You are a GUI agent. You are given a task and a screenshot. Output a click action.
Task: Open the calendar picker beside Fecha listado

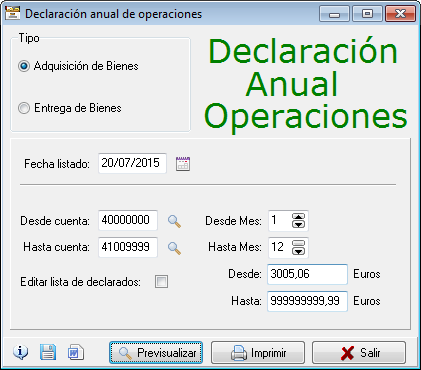pos(183,164)
